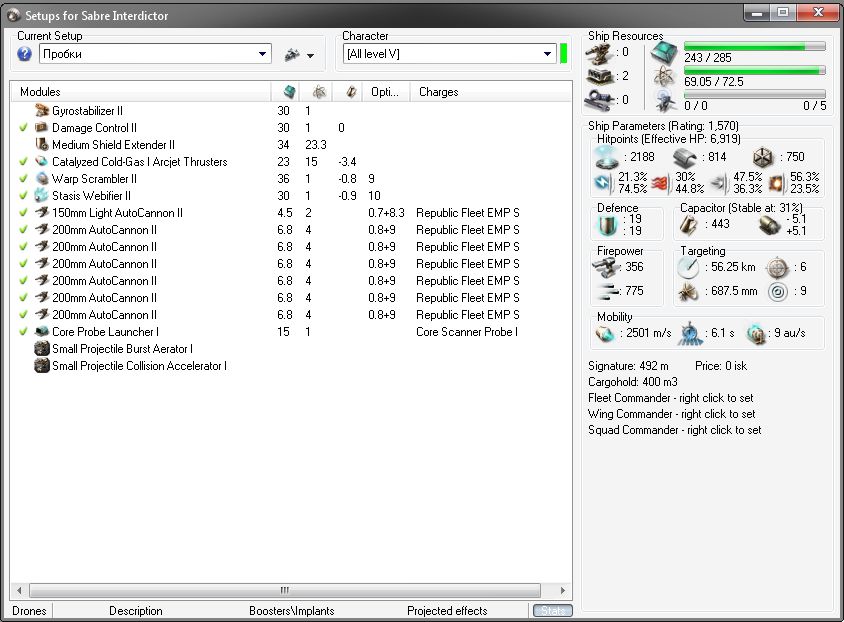
Task: Sort by the Modules column header
Action: pos(141,92)
